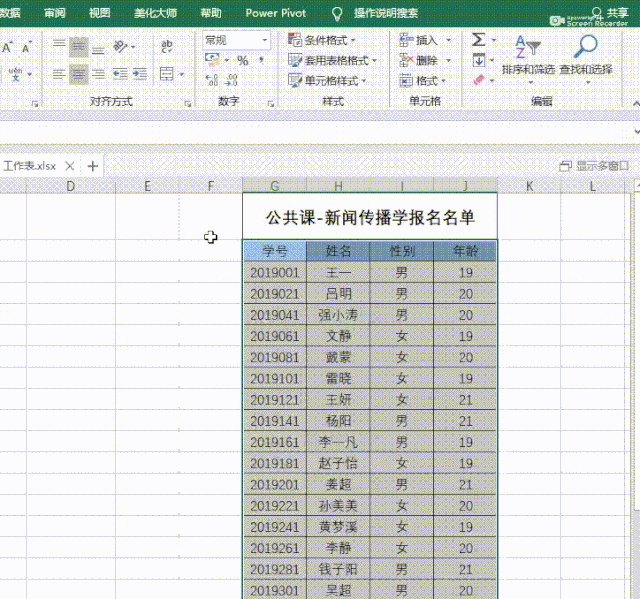Align text to the left
The width and height of the screenshot is (640, 599).
[59, 74]
